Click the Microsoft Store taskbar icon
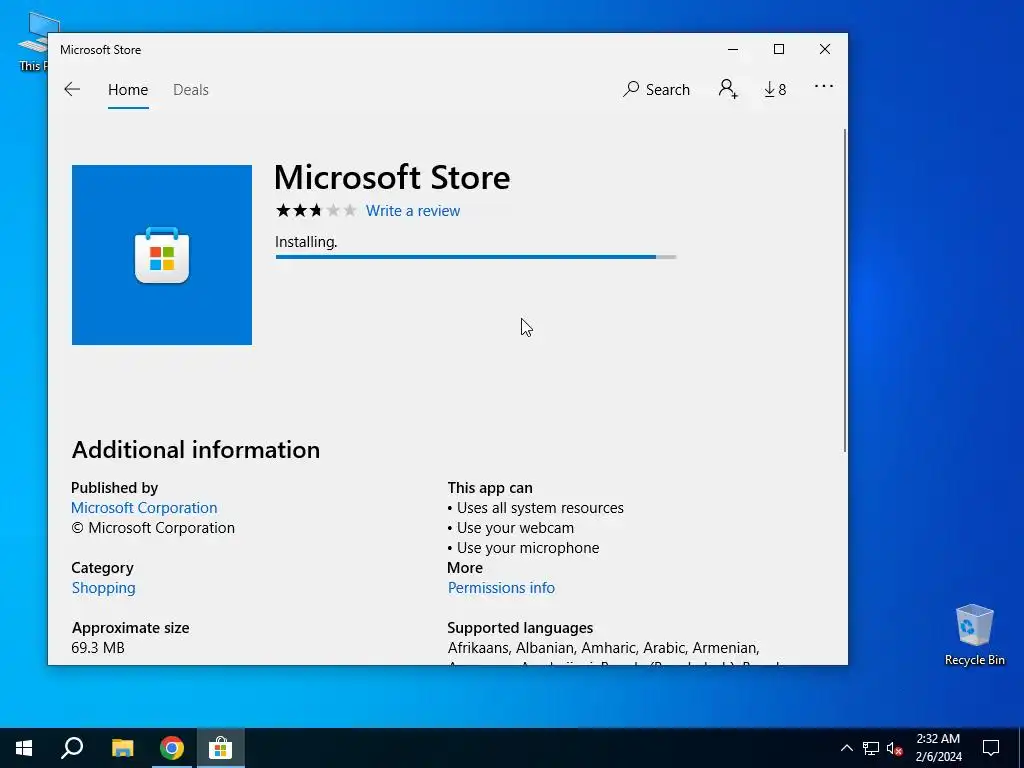 (221, 748)
